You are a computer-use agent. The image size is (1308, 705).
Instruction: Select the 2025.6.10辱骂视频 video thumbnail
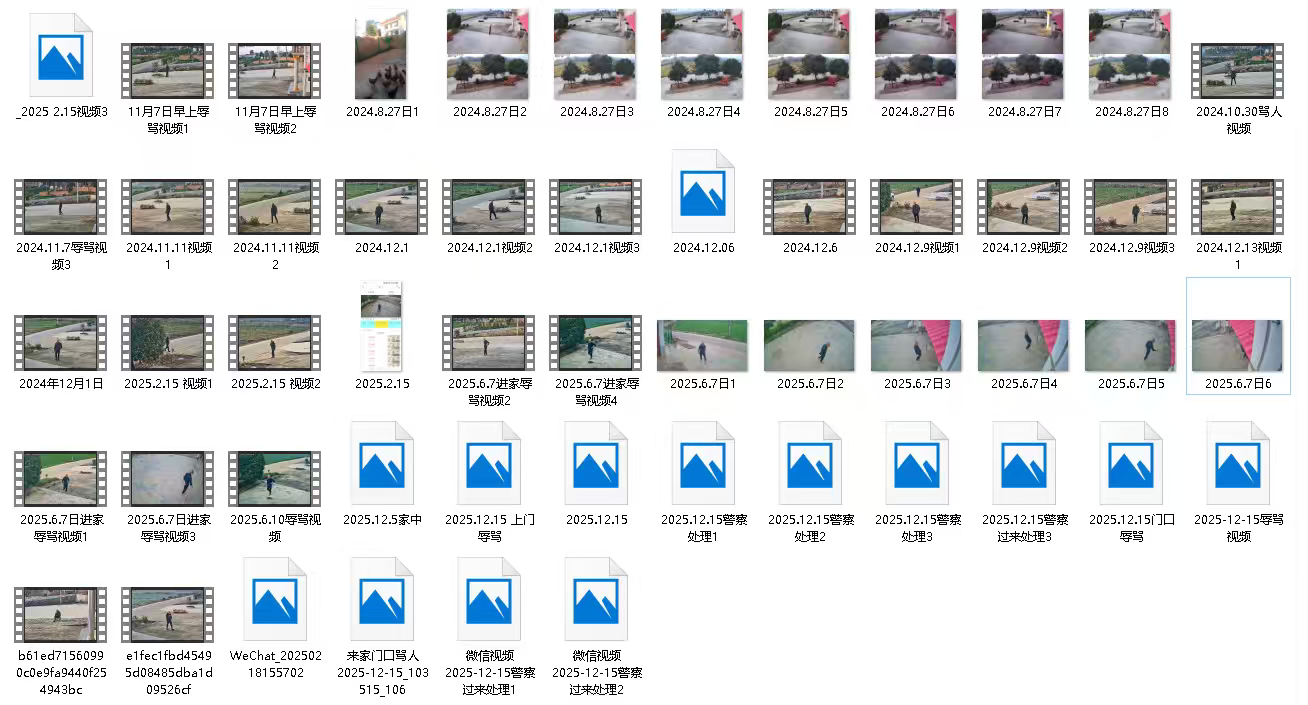275,479
